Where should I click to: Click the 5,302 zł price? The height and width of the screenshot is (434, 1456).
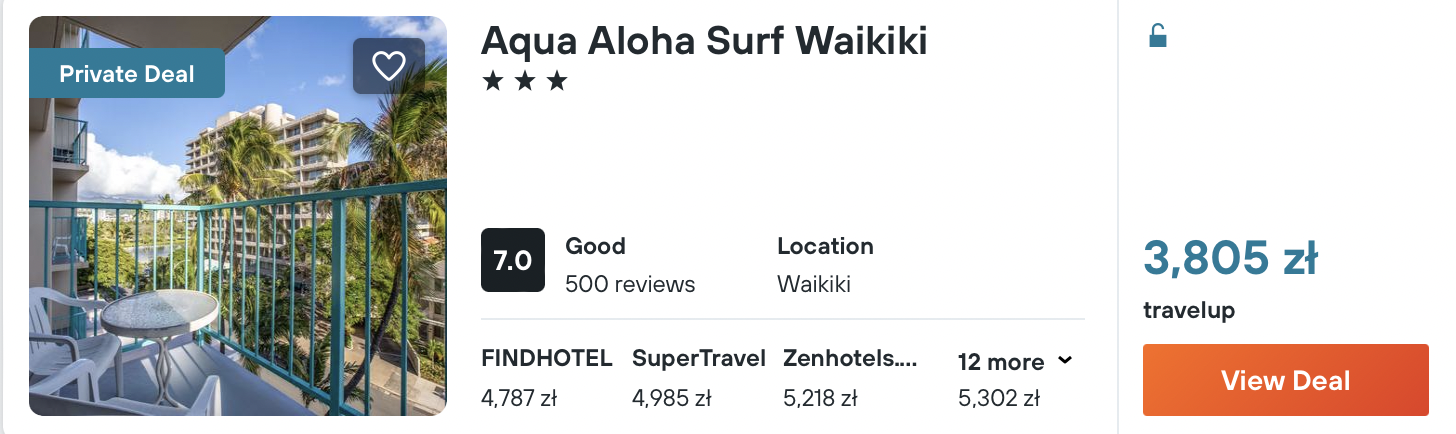pos(998,398)
